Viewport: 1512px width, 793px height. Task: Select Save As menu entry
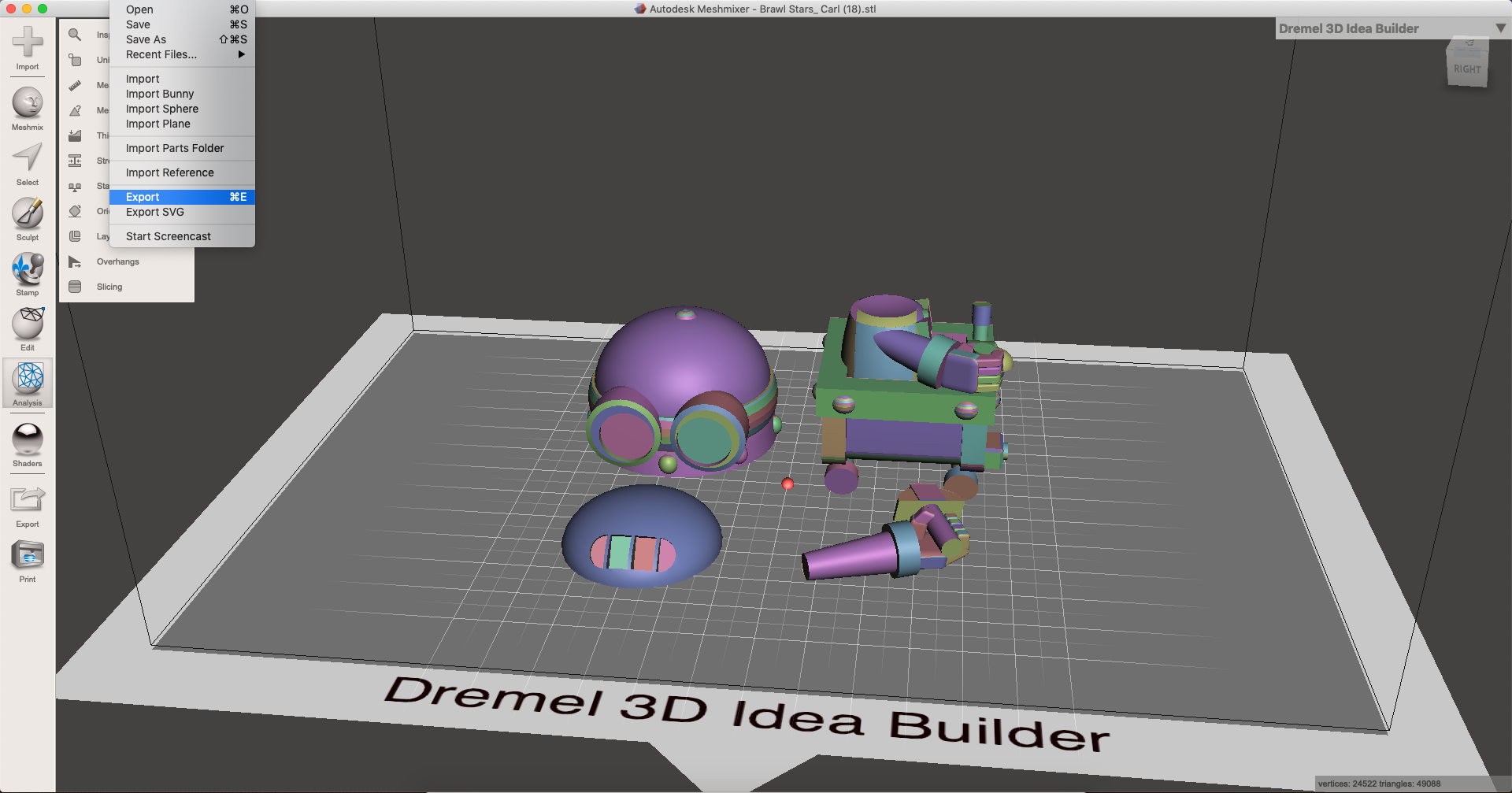tap(182, 39)
